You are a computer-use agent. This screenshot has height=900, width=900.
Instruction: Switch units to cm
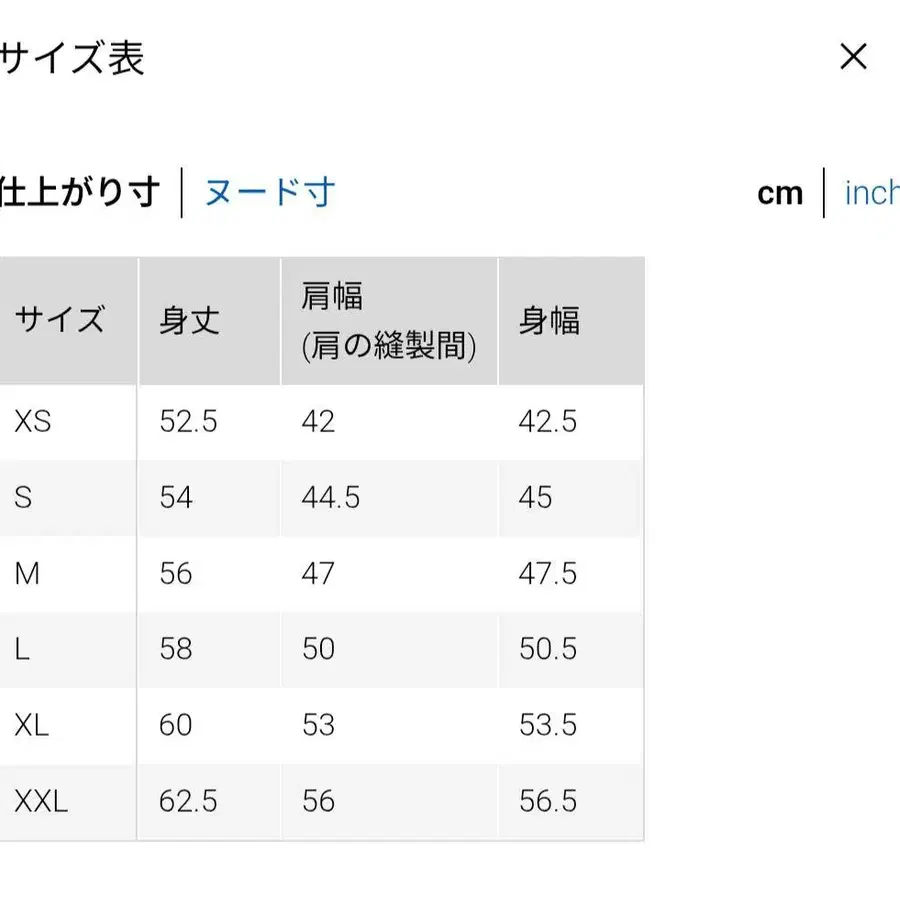point(779,194)
